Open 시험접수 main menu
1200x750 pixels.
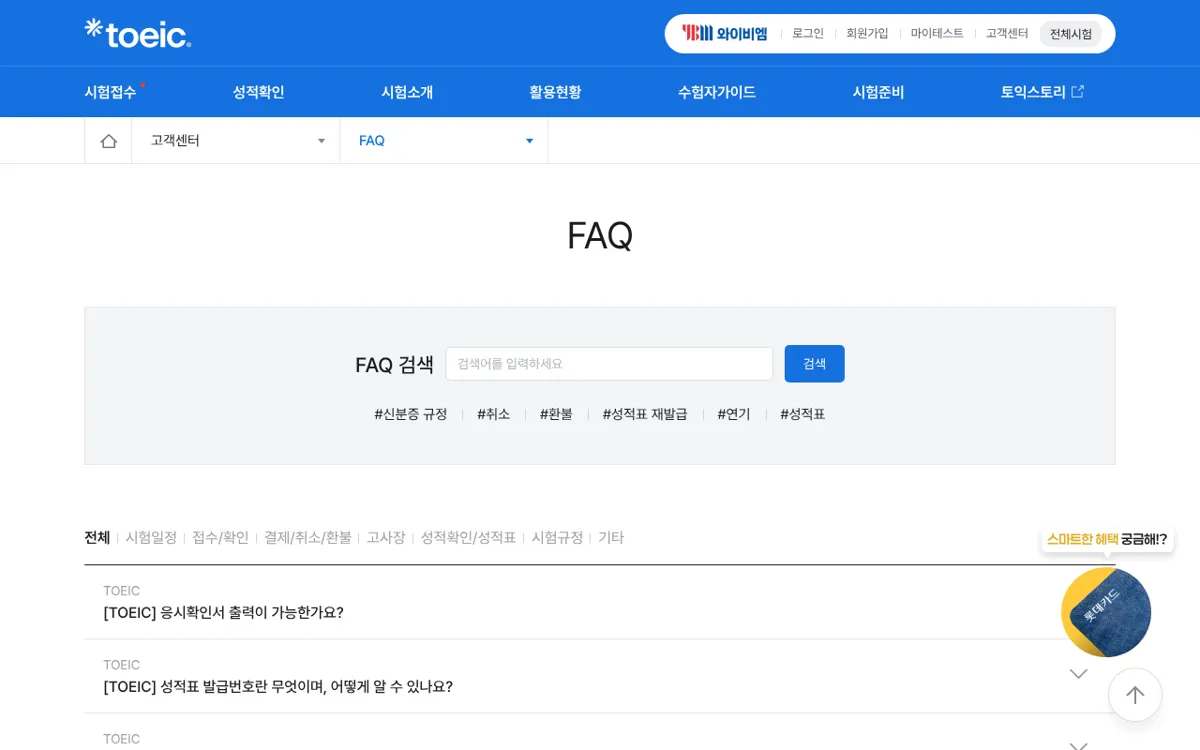[110, 92]
